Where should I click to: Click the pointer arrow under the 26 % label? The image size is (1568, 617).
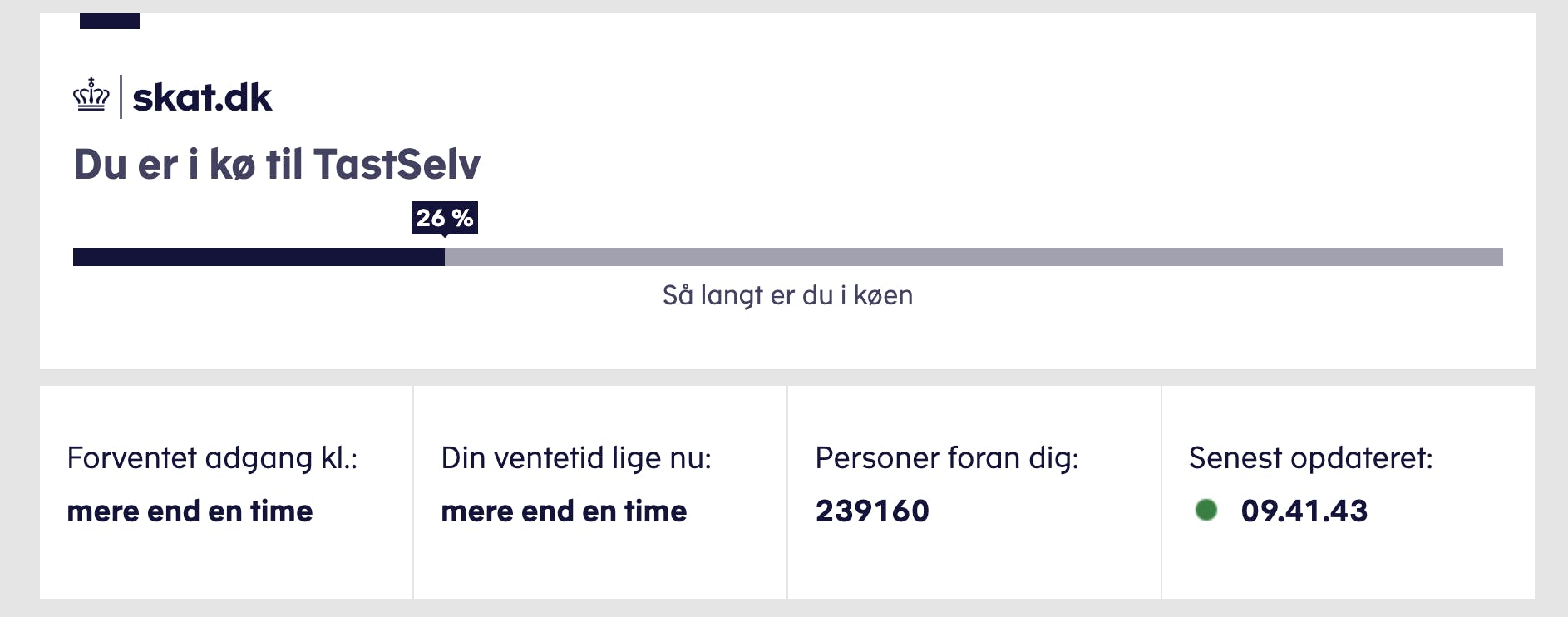click(x=445, y=237)
